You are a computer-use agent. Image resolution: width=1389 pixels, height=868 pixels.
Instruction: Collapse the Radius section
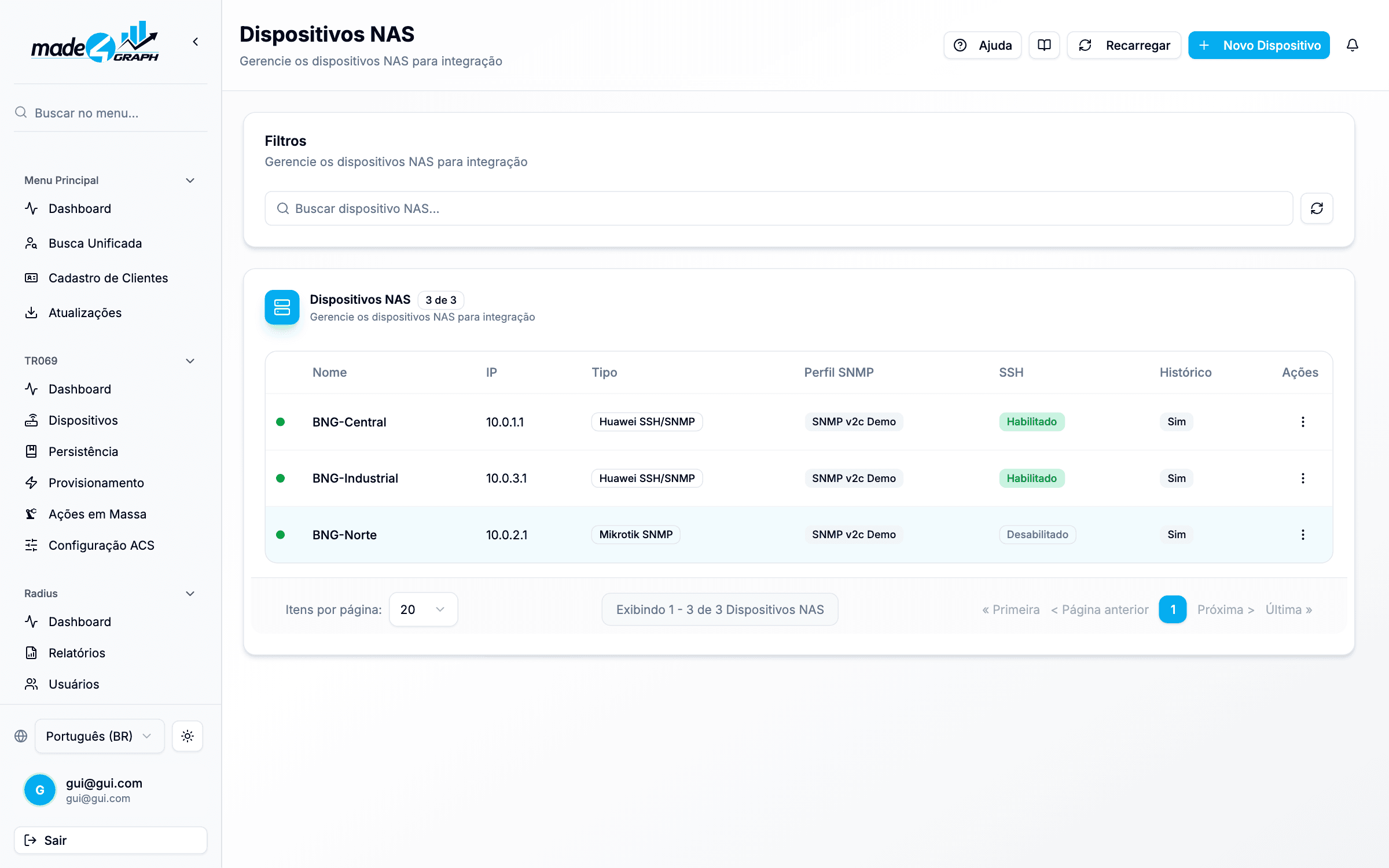[x=190, y=594]
